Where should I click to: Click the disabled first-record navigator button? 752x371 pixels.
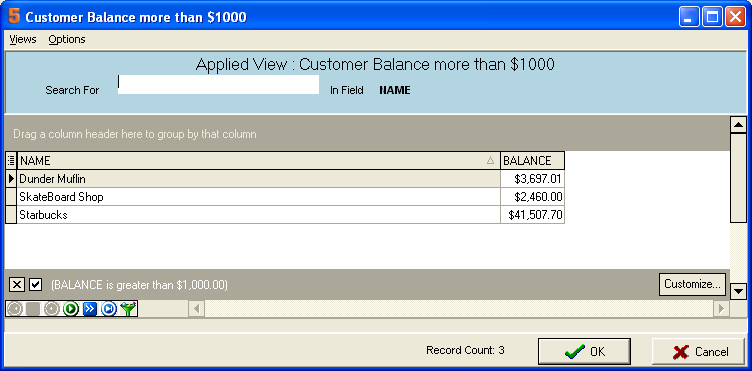click(x=14, y=309)
